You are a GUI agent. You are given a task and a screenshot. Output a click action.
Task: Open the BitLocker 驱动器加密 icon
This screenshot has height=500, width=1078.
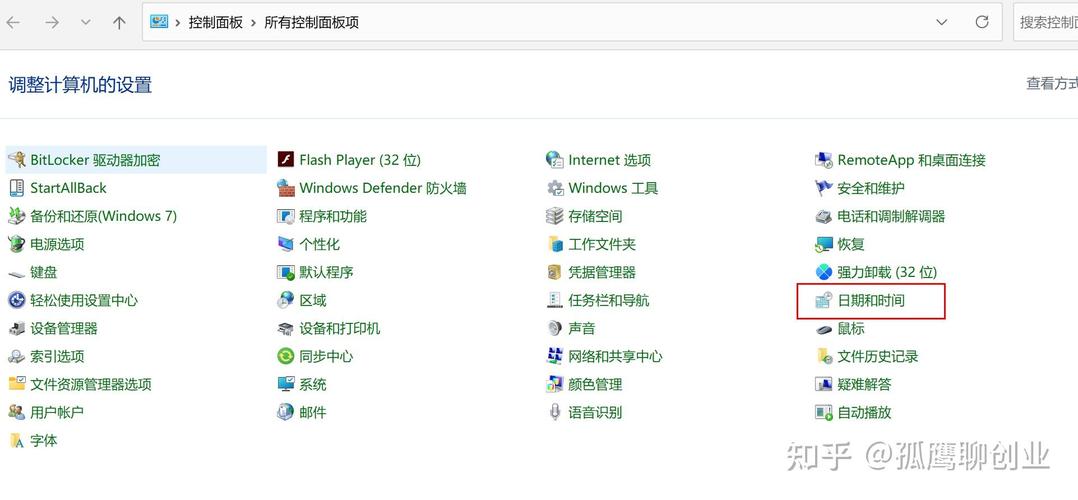coord(16,160)
